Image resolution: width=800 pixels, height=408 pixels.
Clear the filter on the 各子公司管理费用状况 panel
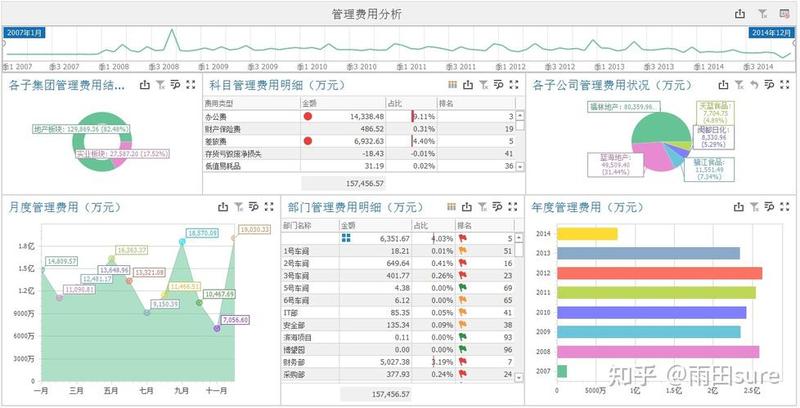pyautogui.click(x=739, y=85)
